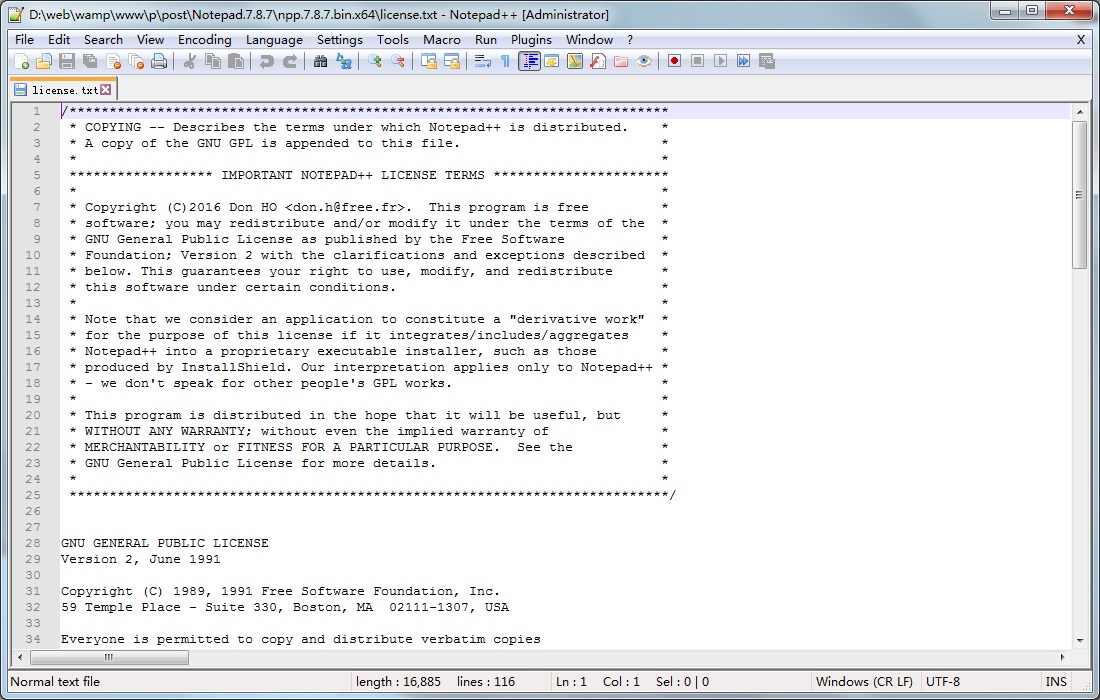The height and width of the screenshot is (700, 1100).
Task: Click the horizontal scrollbar right arrow
Action: (x=1063, y=657)
